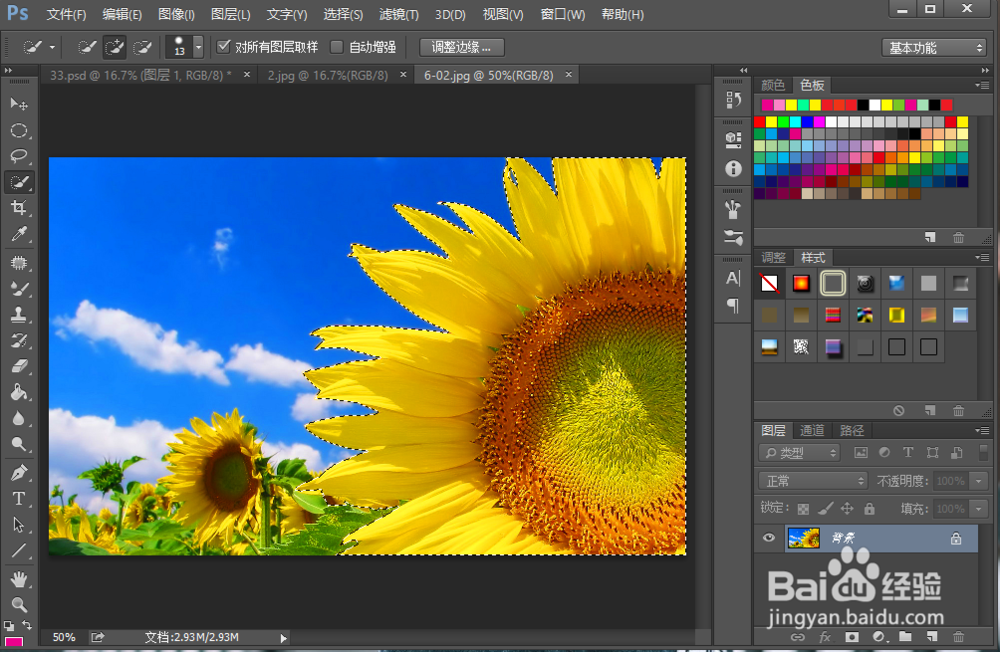Open the layer filter type dropdown

click(800, 453)
